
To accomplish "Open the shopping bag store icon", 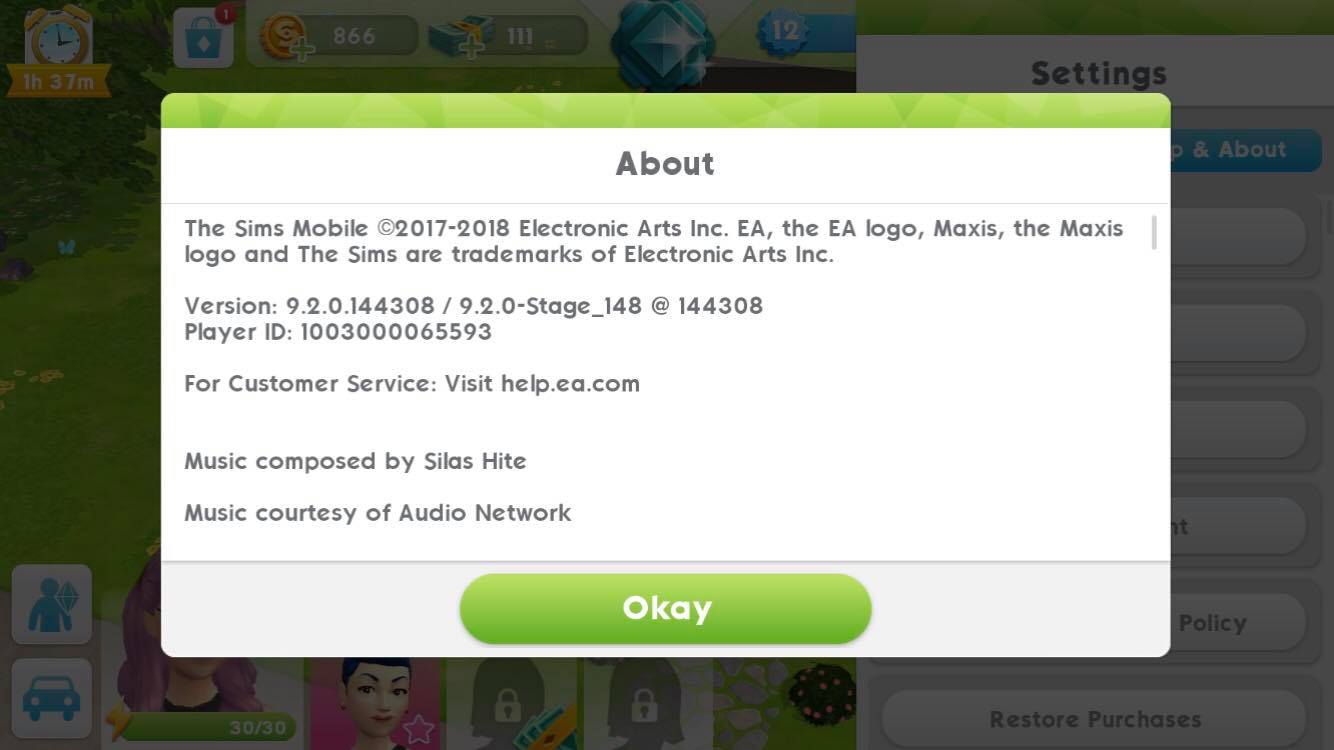I will (203, 37).
